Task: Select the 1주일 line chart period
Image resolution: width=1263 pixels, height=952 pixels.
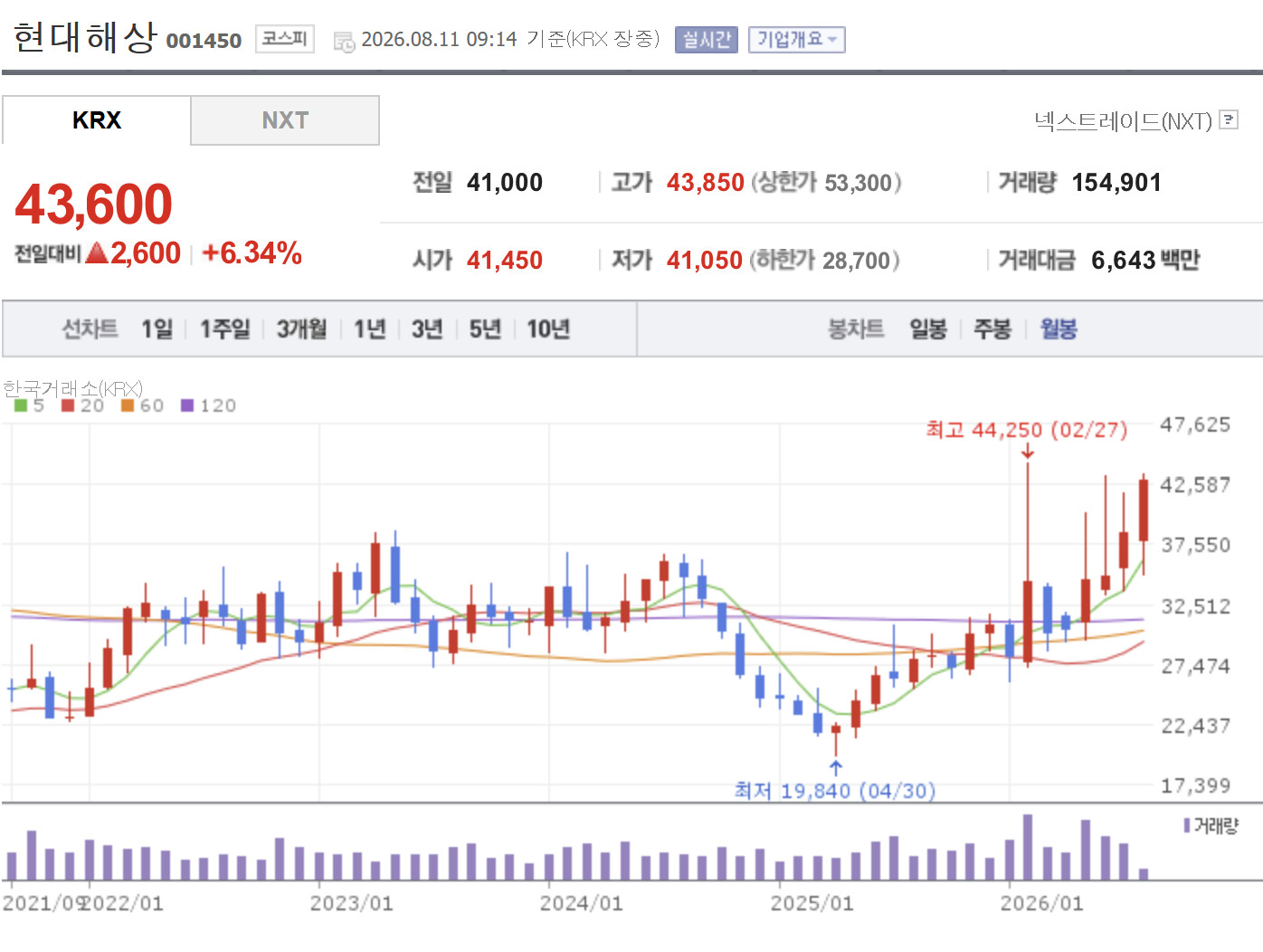Action: pos(225,329)
